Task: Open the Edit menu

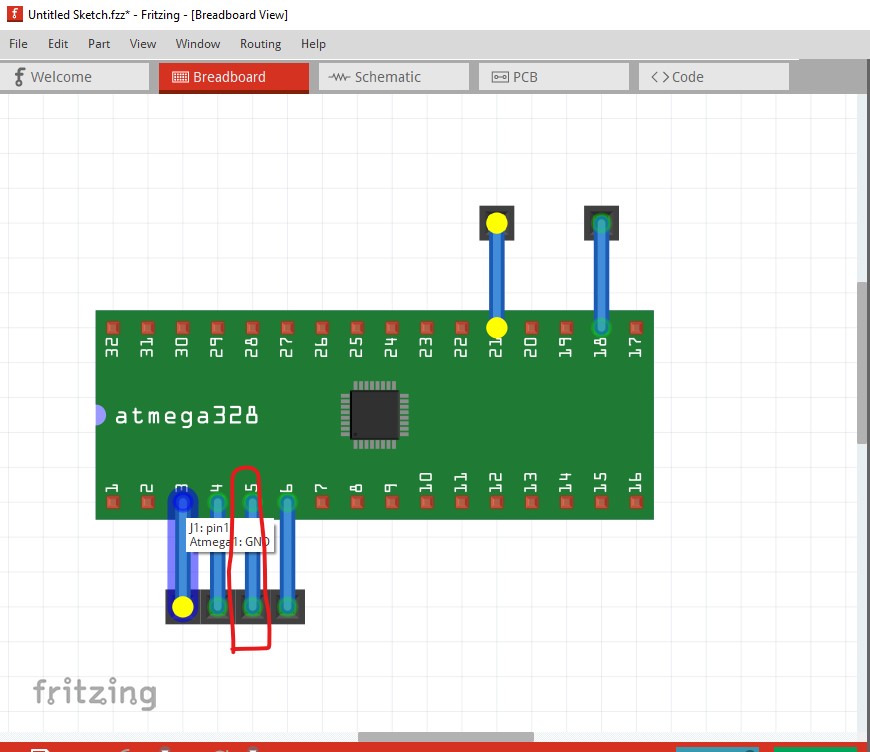Action: tap(58, 44)
